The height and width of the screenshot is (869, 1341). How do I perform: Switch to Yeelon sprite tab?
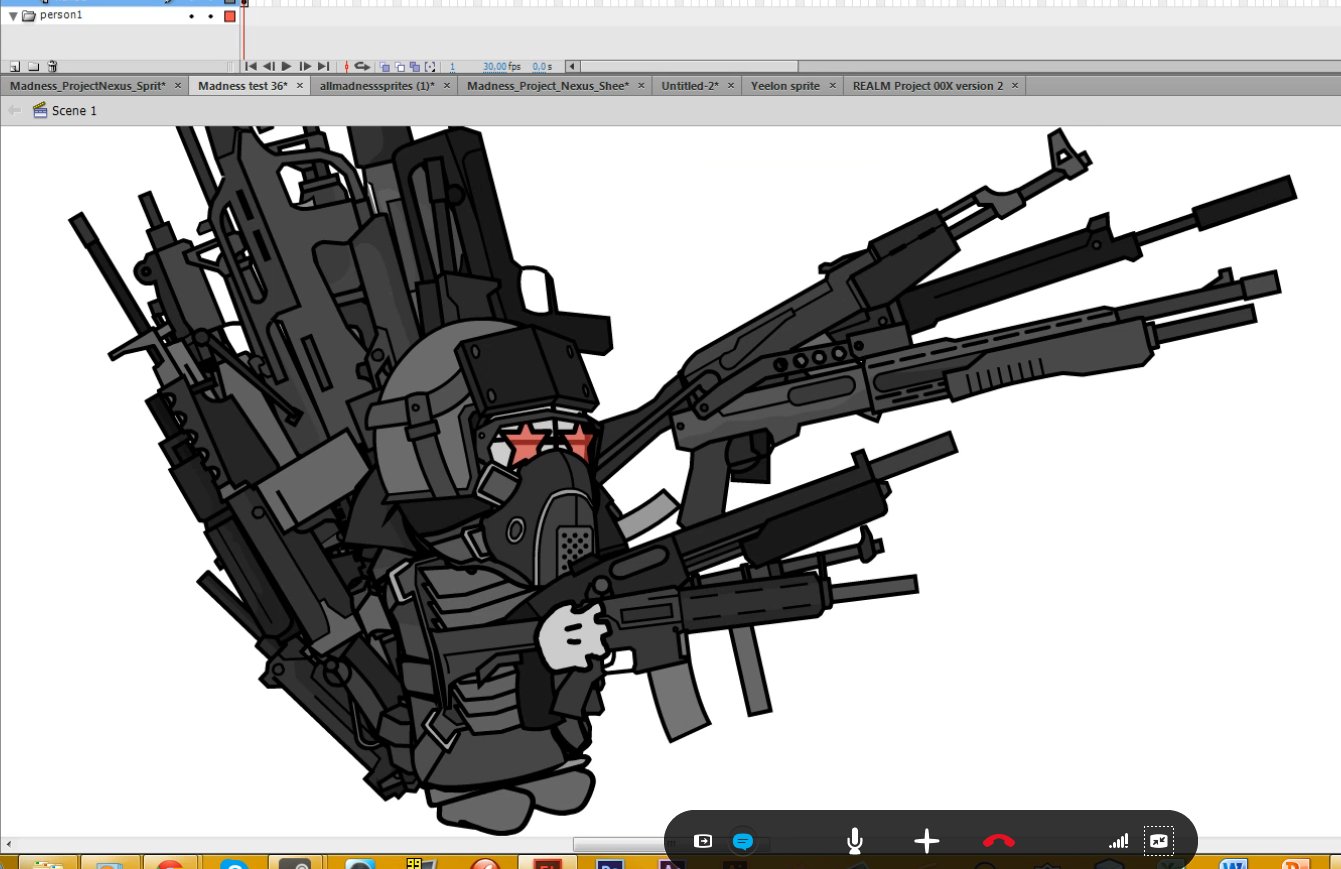(x=785, y=86)
